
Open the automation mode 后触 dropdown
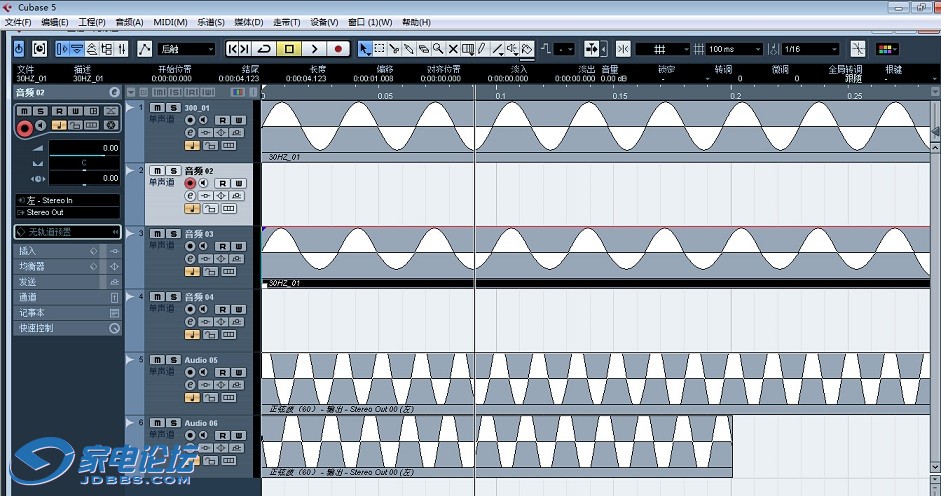(187, 49)
